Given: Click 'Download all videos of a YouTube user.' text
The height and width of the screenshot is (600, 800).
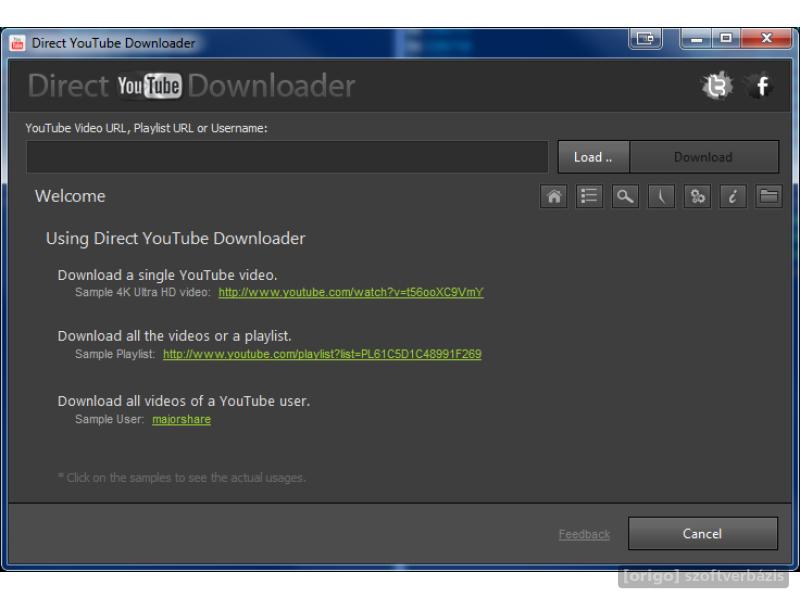Looking at the screenshot, I should coord(184,401).
